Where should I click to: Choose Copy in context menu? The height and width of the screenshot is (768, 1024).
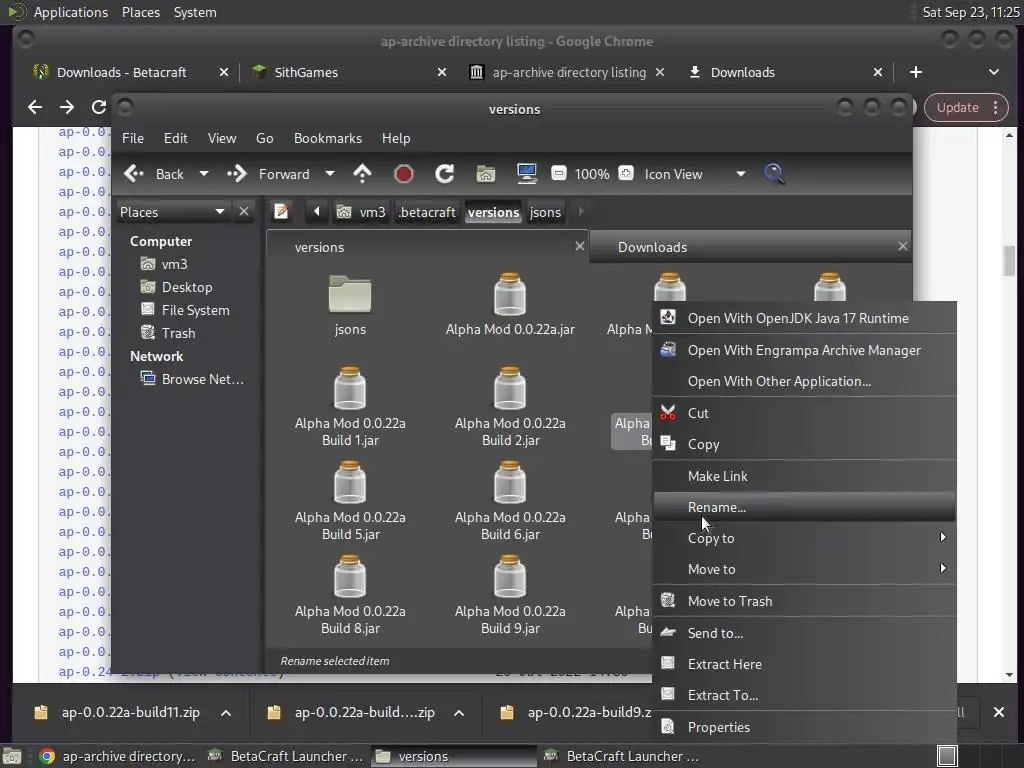pyautogui.click(x=804, y=444)
